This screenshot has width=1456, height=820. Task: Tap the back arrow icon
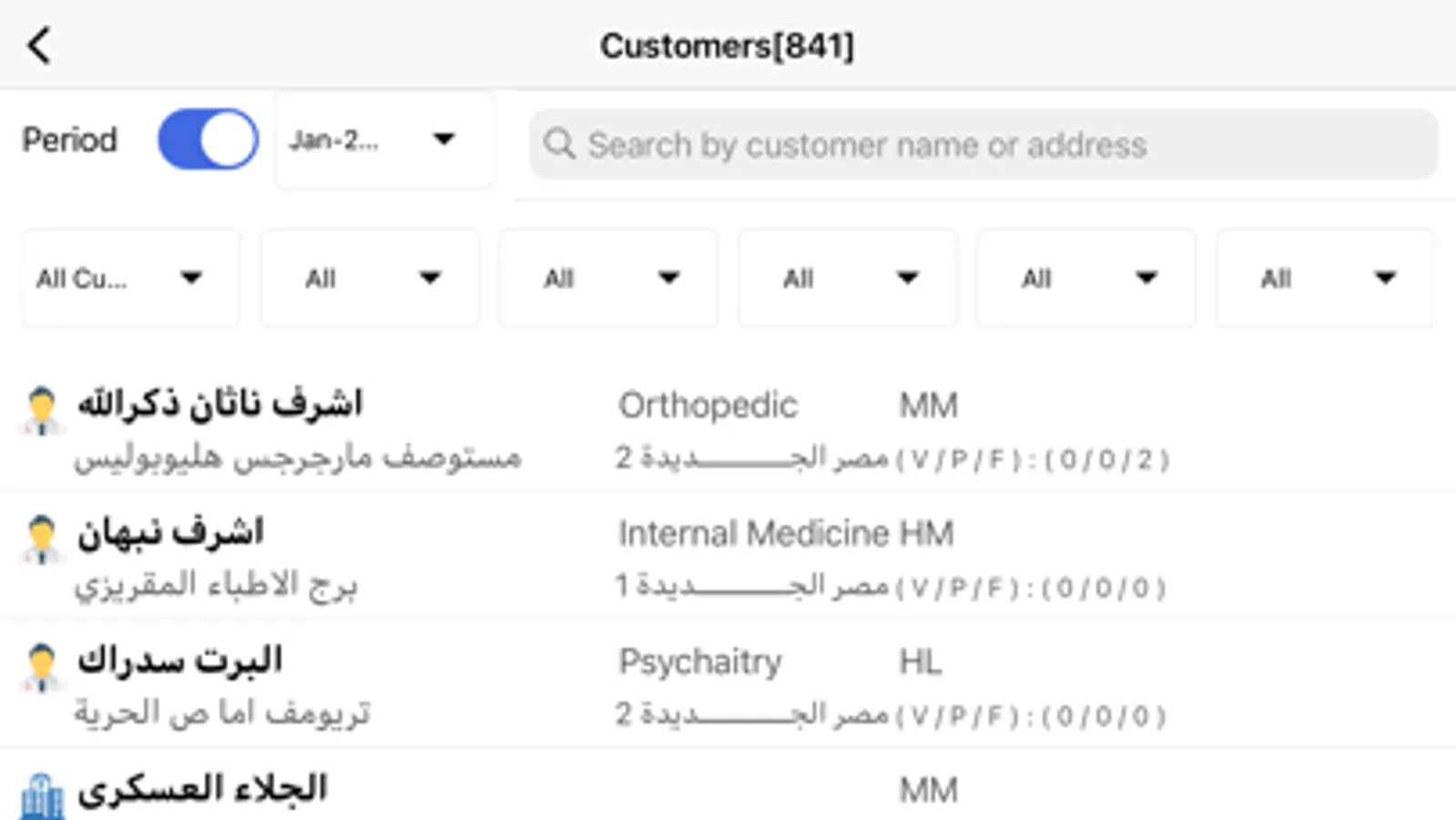click(39, 45)
